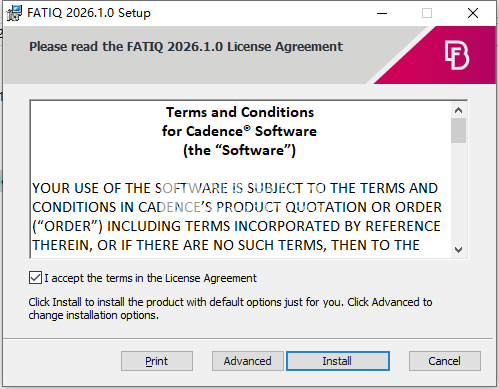Cancel the FATIQ setup
The width and height of the screenshot is (499, 389).
[x=445, y=361]
